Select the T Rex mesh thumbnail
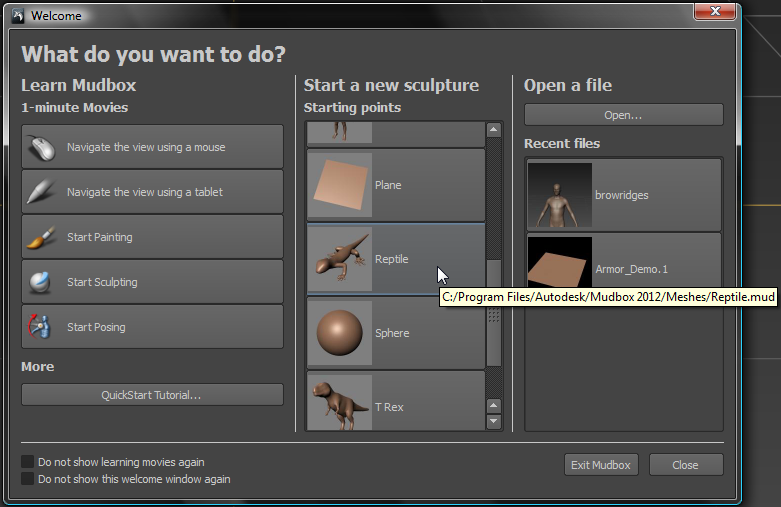The image size is (781, 507). pos(340,402)
